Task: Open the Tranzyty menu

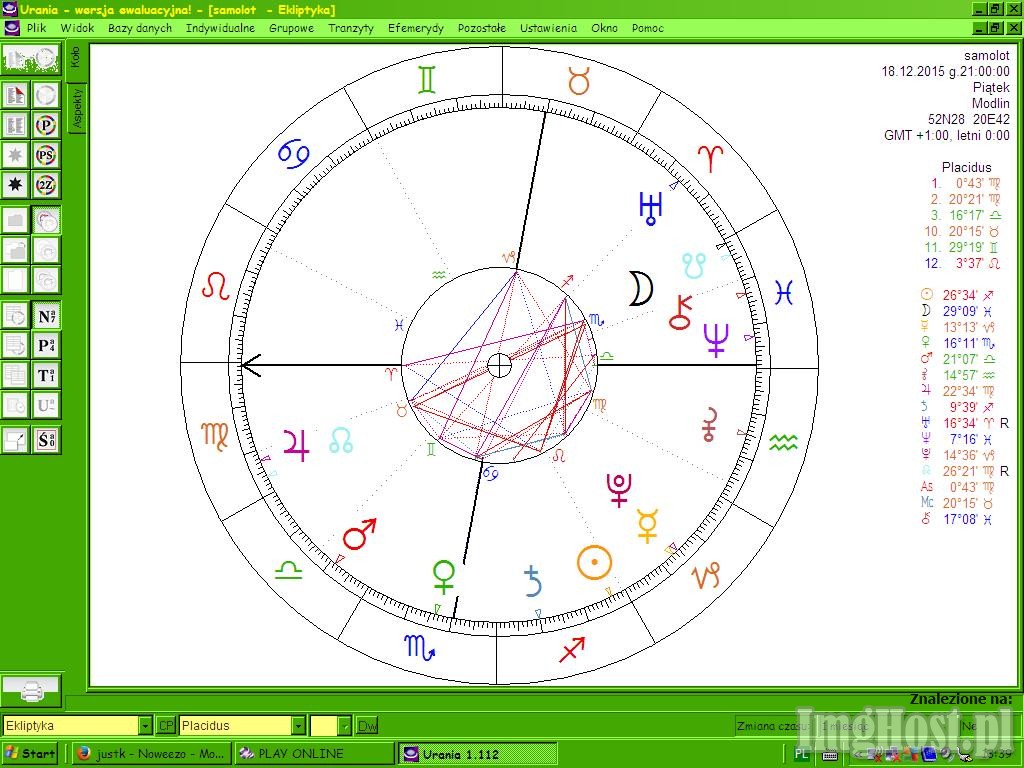Action: click(351, 28)
